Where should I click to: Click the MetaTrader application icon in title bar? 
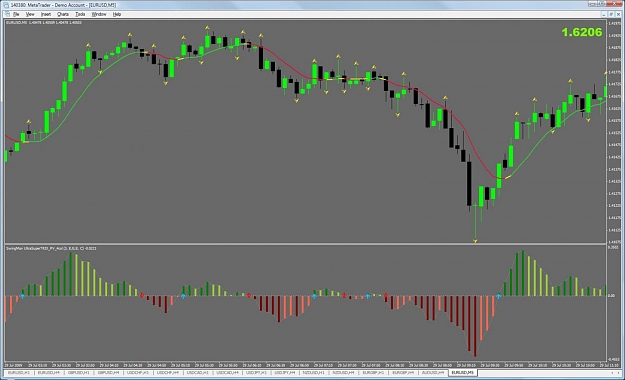[x=6, y=5]
